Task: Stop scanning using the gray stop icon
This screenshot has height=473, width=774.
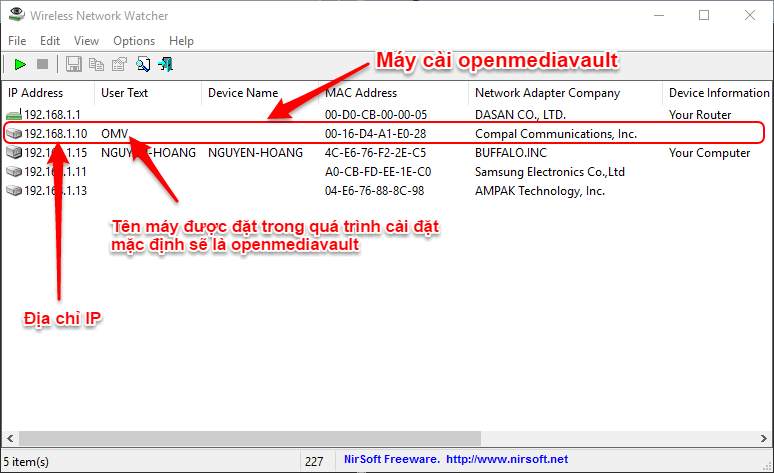Action: (42, 64)
